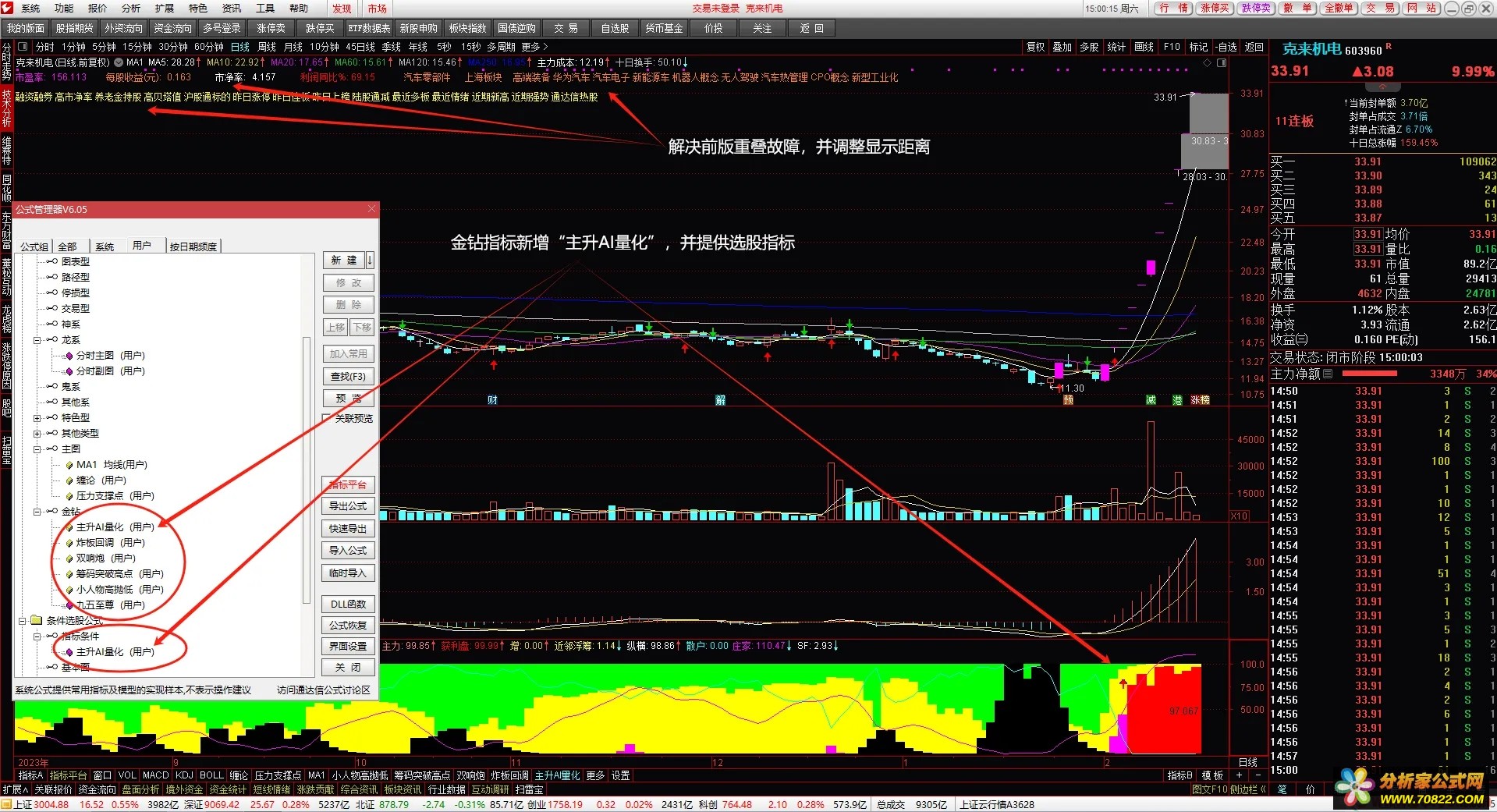Click the 汽车零部件 concept tag

point(427,77)
